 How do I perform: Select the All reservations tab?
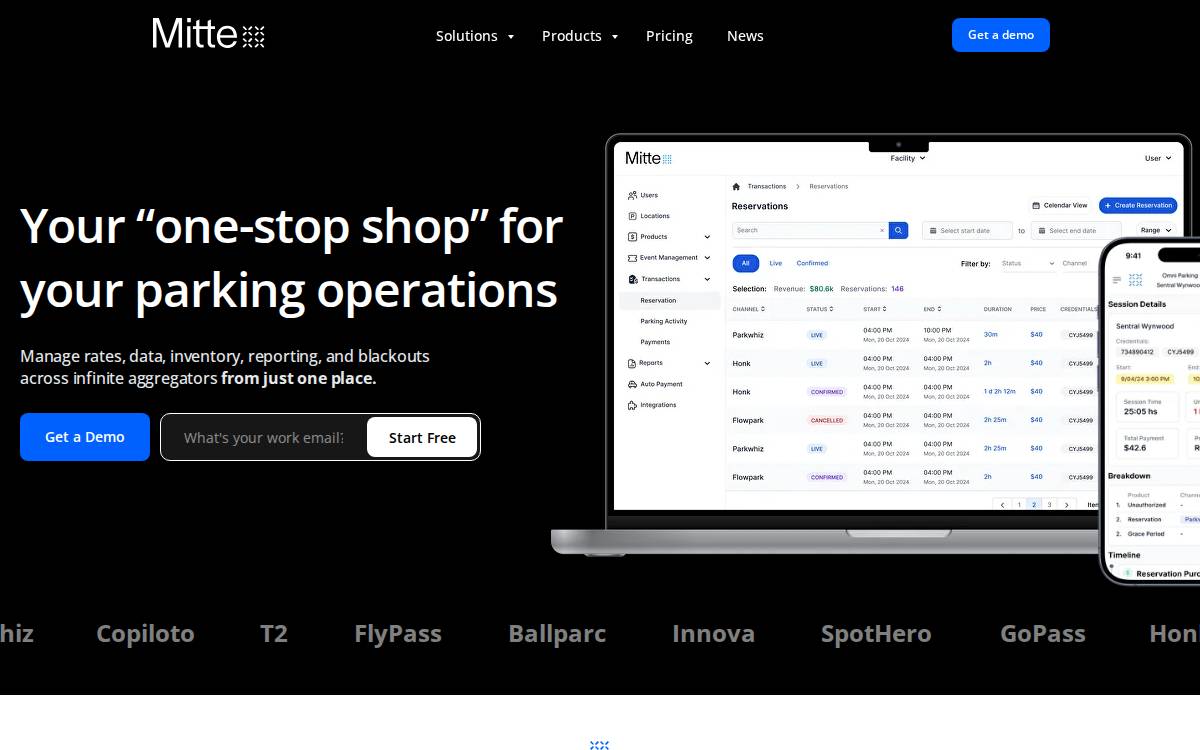745,263
